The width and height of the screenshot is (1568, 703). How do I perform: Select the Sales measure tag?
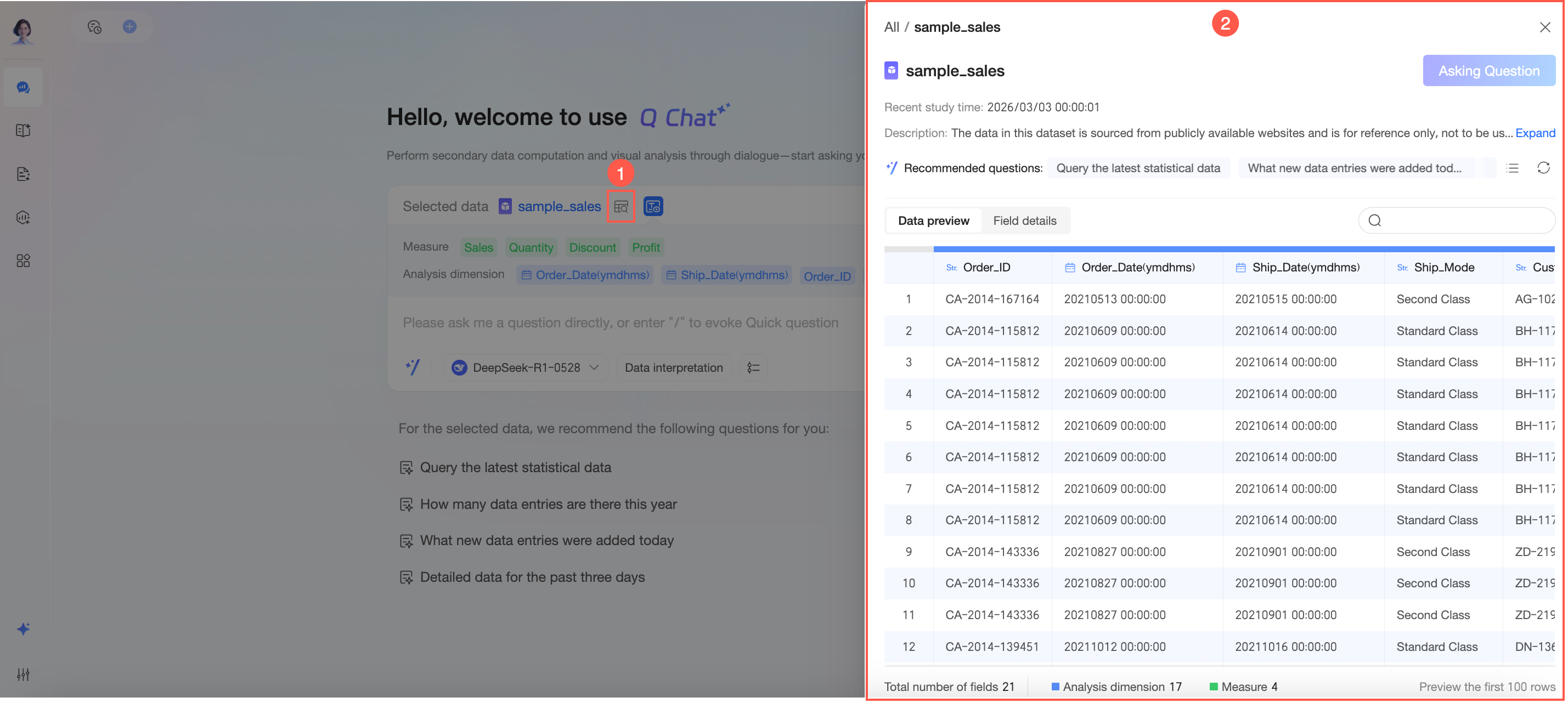(478, 247)
